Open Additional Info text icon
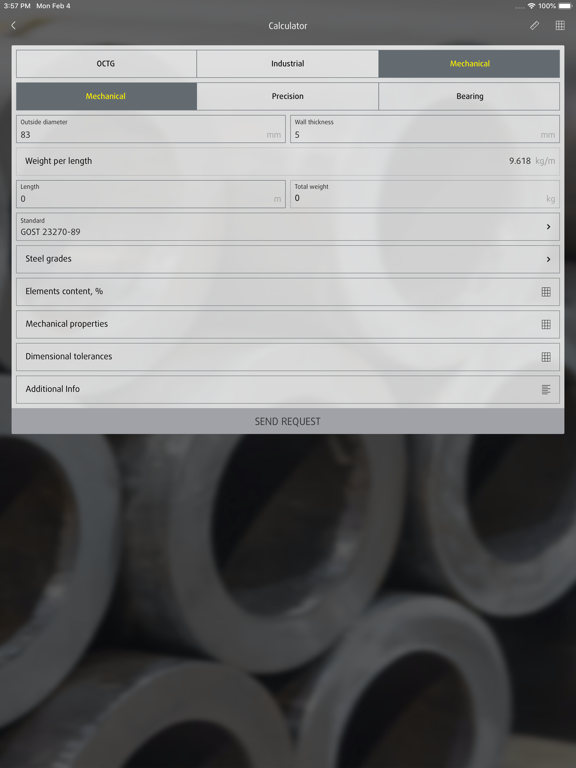Image resolution: width=576 pixels, height=768 pixels. click(546, 389)
